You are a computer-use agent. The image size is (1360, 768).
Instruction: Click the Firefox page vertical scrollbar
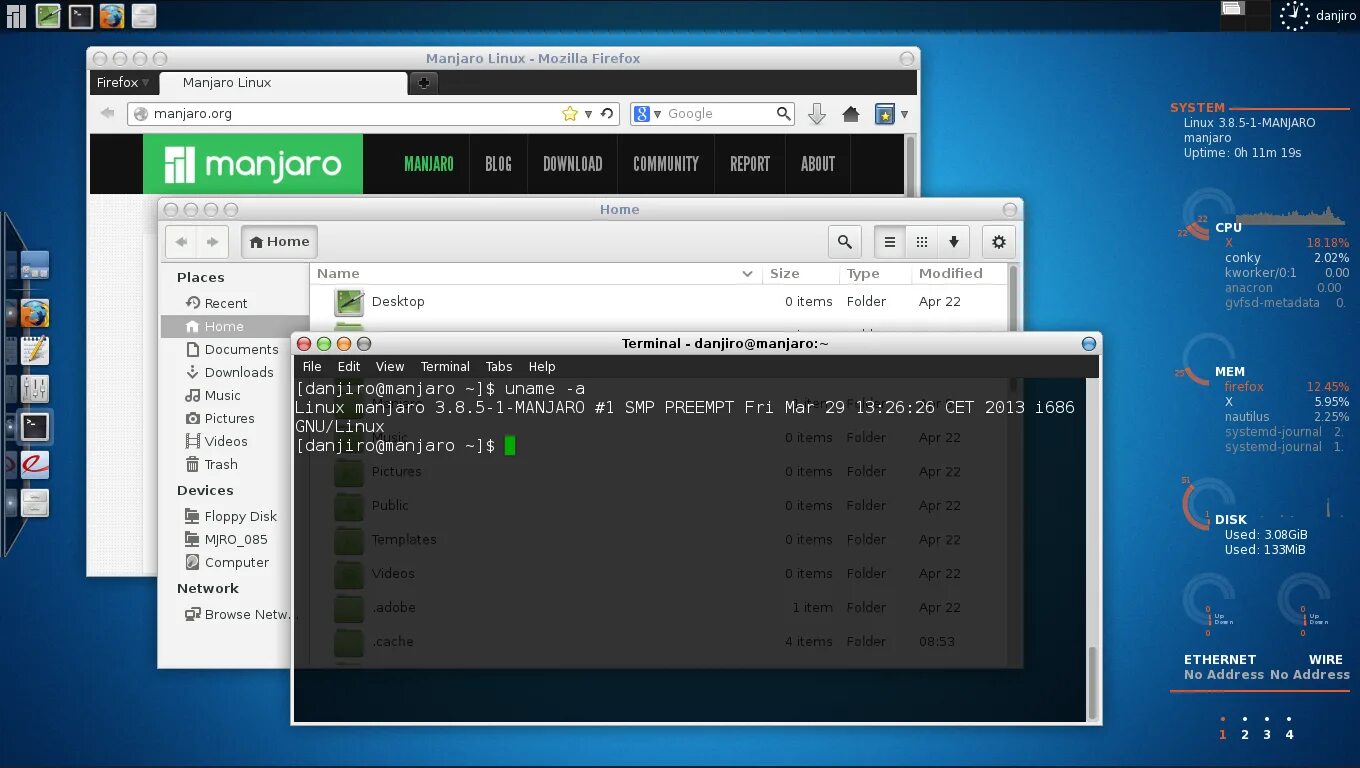(x=910, y=165)
